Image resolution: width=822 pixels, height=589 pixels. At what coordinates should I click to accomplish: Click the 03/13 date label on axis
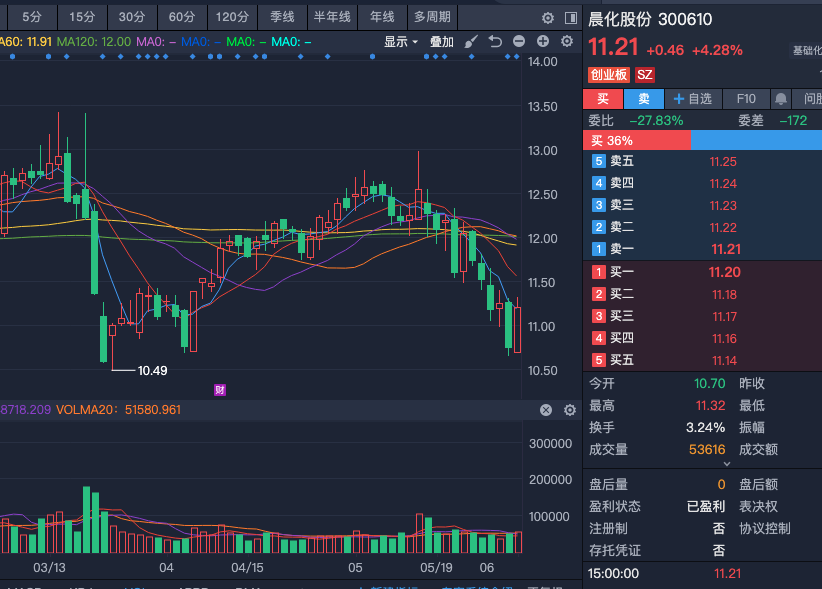point(49,568)
